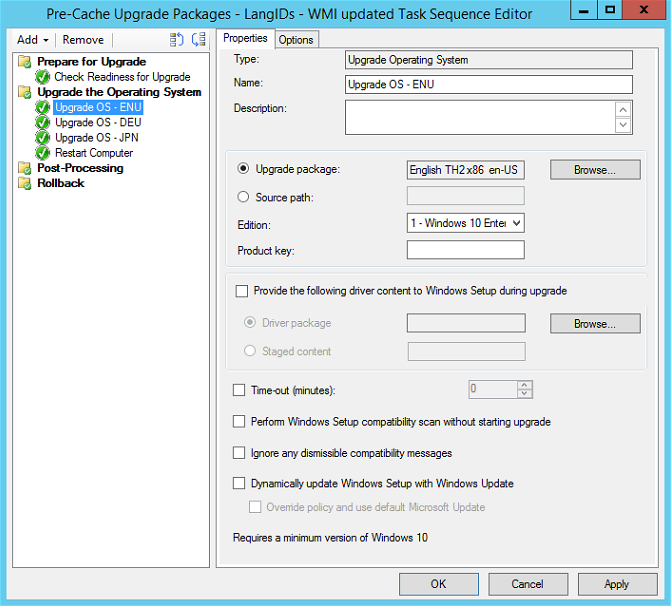Select the Upgrade OS - ENU step
This screenshot has height=606, width=671.
(x=98, y=107)
